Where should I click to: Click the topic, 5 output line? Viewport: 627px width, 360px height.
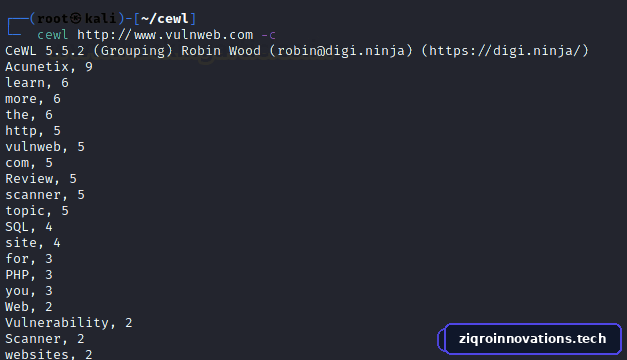point(37,211)
